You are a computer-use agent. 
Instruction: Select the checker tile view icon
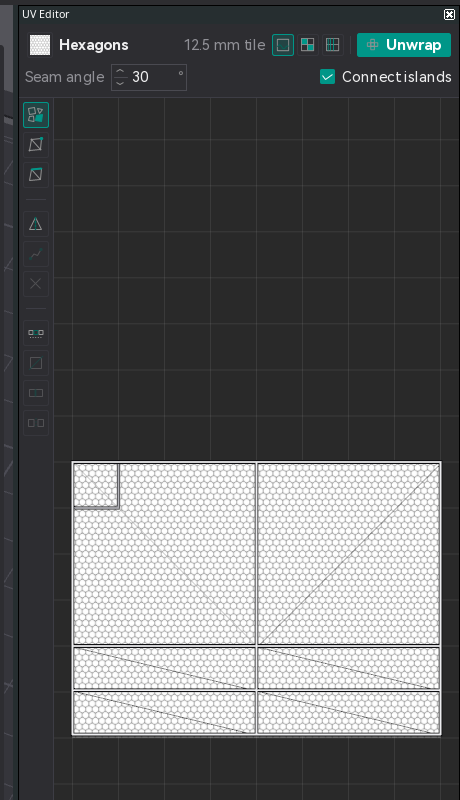tap(308, 45)
